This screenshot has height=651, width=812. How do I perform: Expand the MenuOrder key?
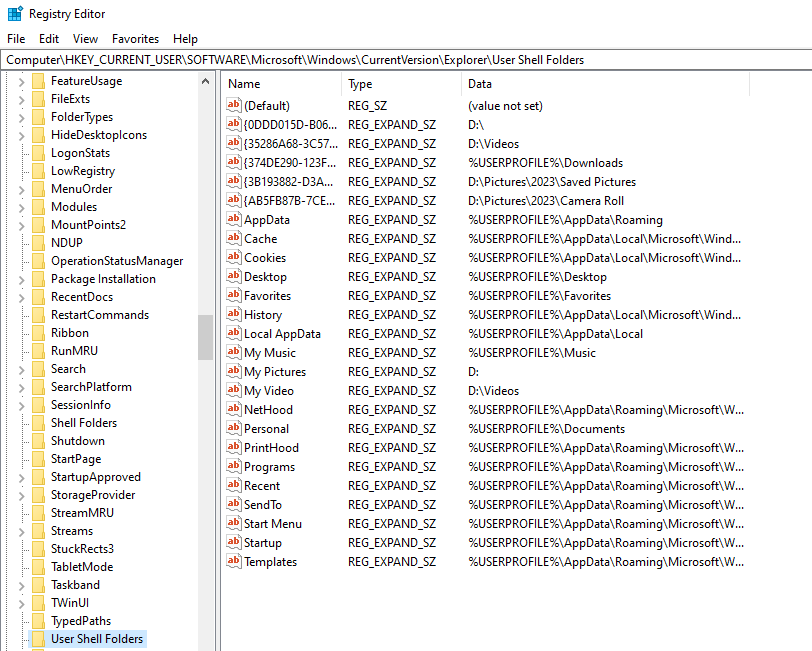(21, 190)
